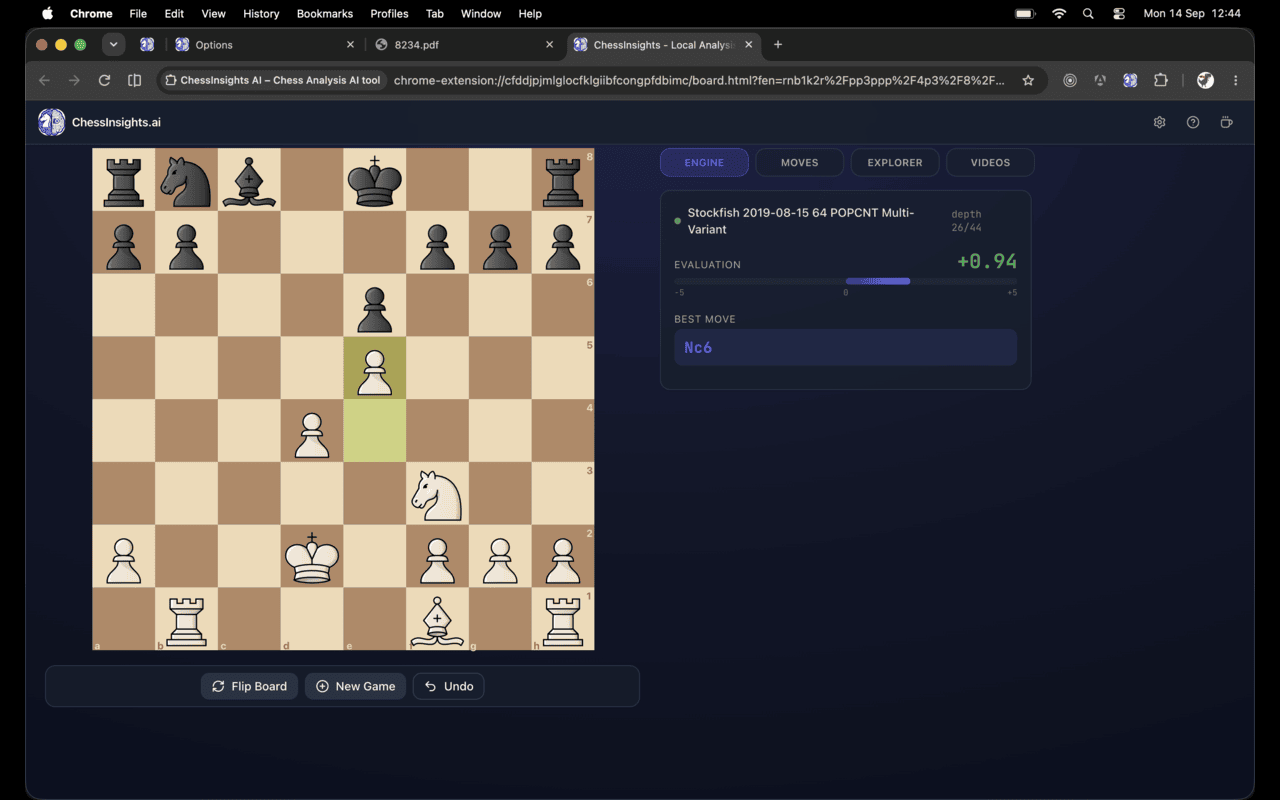Open macOS Control Center
Viewport: 1280px width, 800px height.
tap(1119, 14)
